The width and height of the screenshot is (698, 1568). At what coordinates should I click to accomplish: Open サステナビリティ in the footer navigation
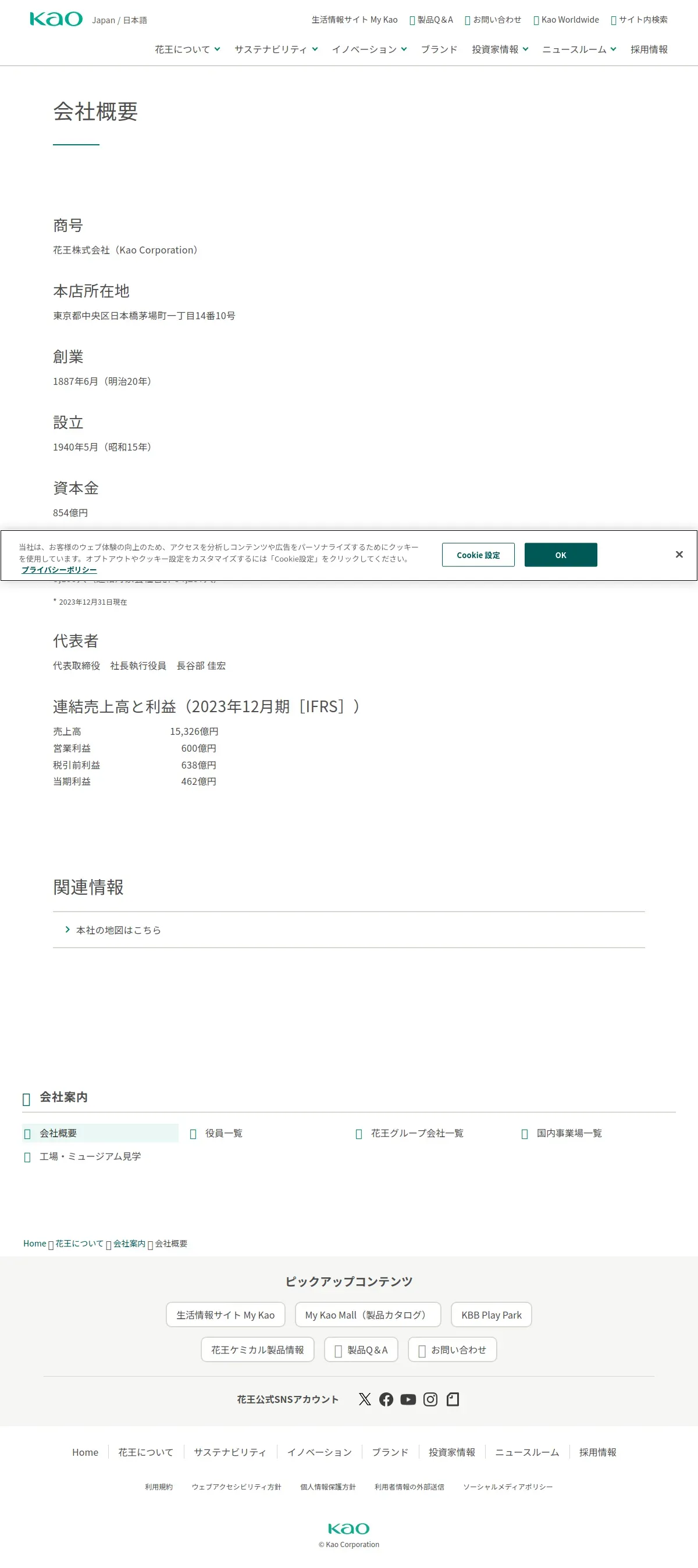[230, 1452]
